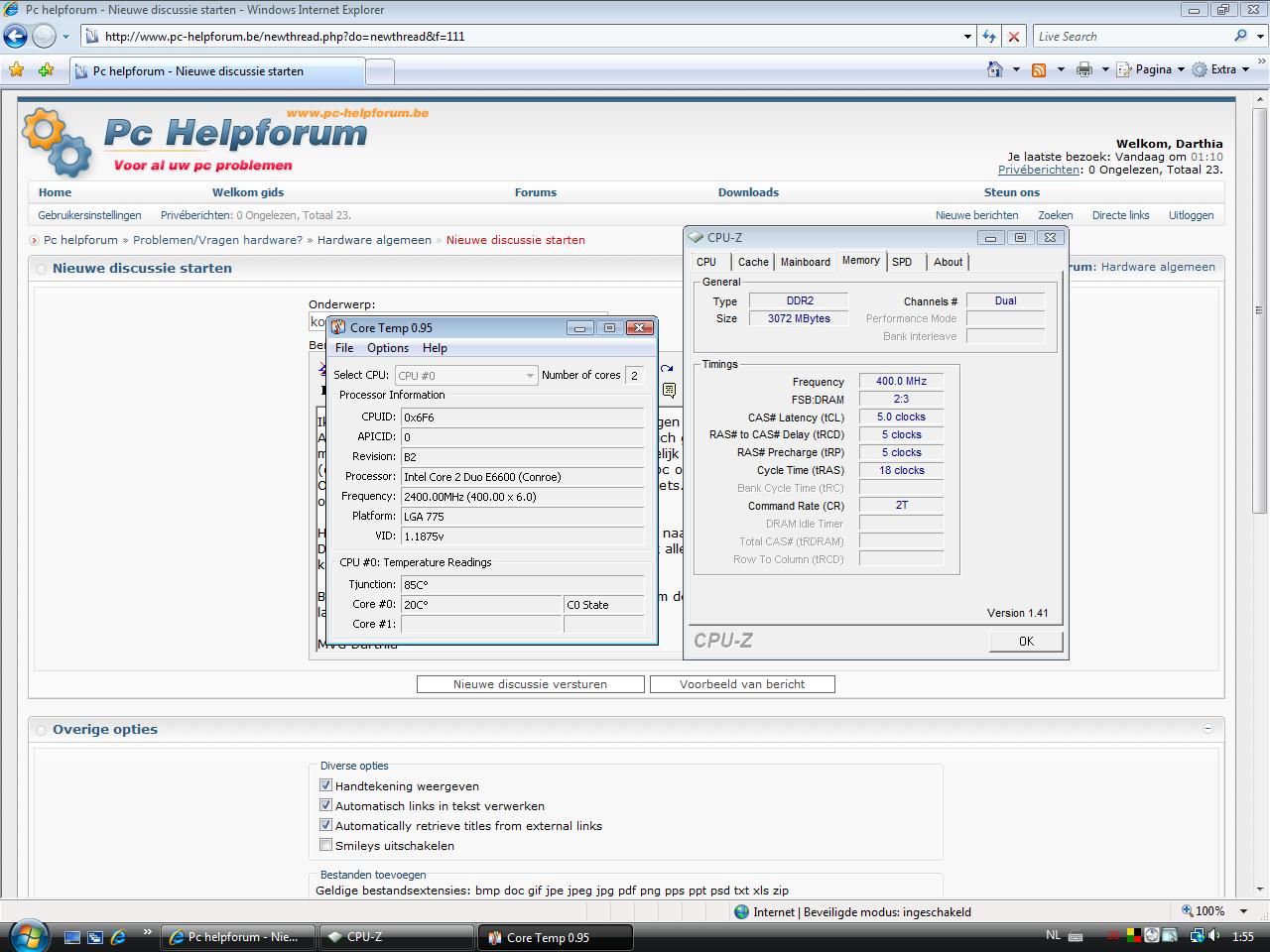Image resolution: width=1270 pixels, height=952 pixels.
Task: Print the page with the printer icon
Action: 1083,69
